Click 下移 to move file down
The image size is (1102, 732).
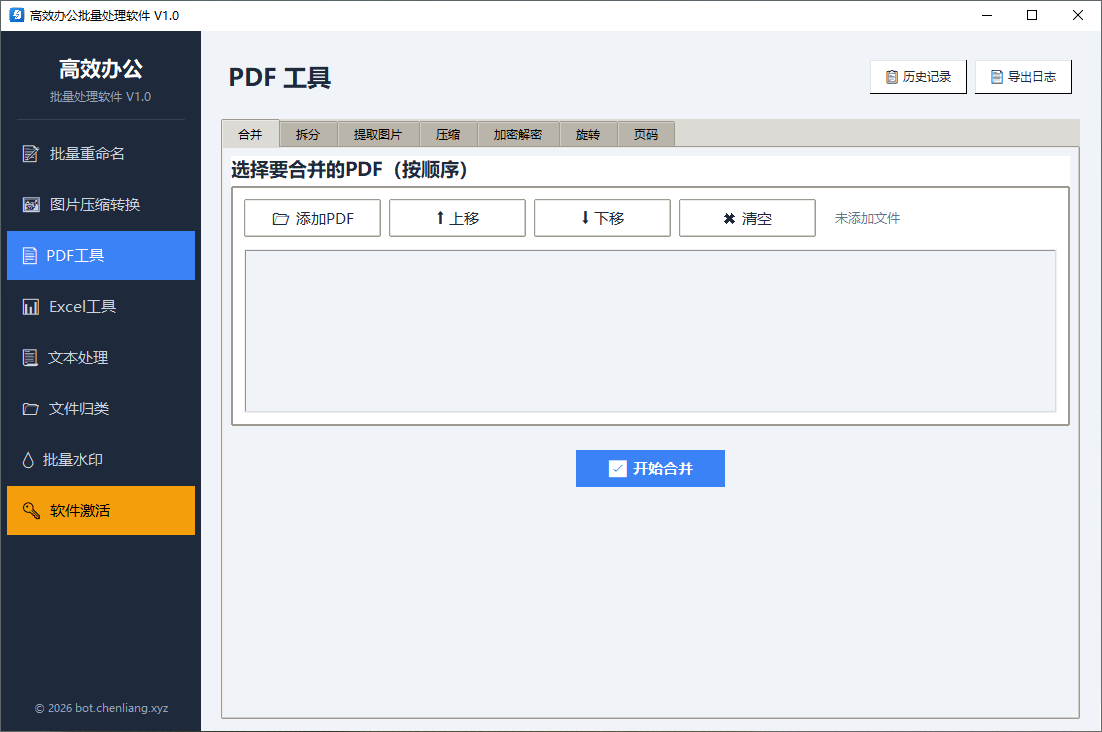602,218
